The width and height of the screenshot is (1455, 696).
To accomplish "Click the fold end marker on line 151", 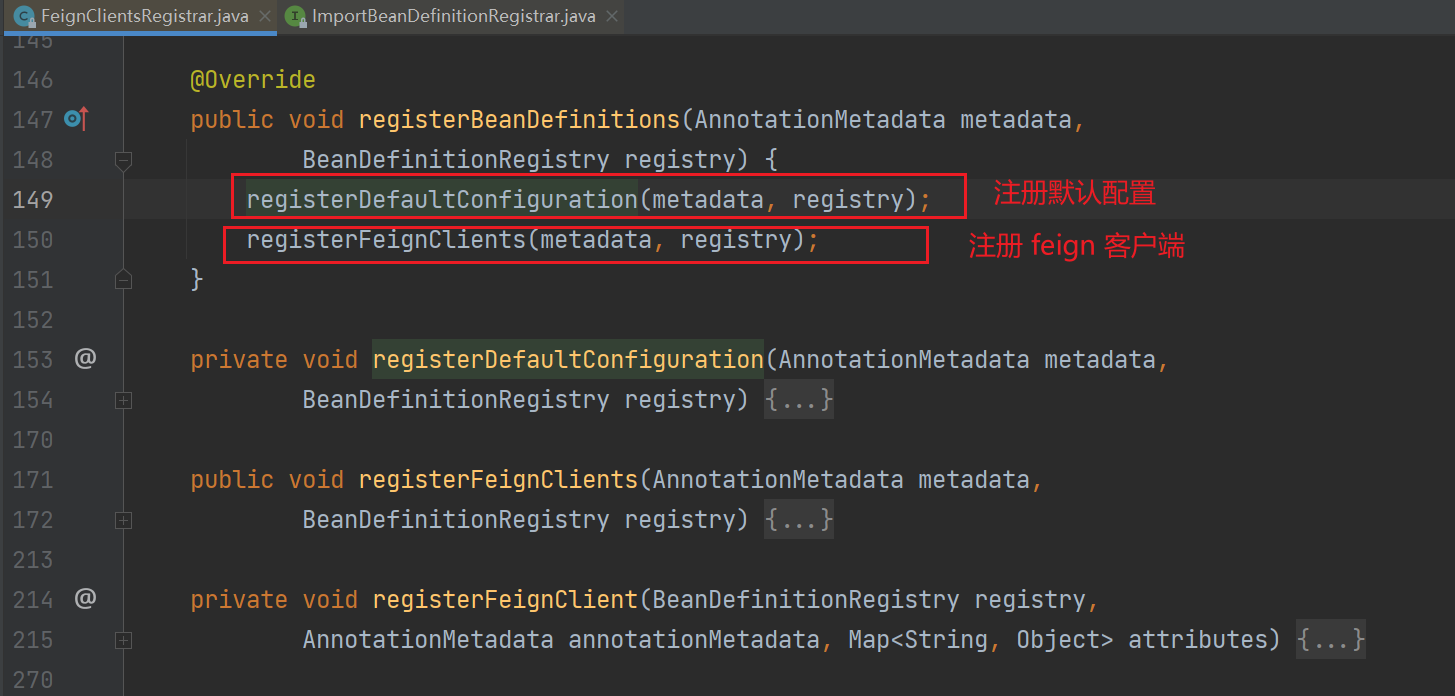I will click(123, 279).
